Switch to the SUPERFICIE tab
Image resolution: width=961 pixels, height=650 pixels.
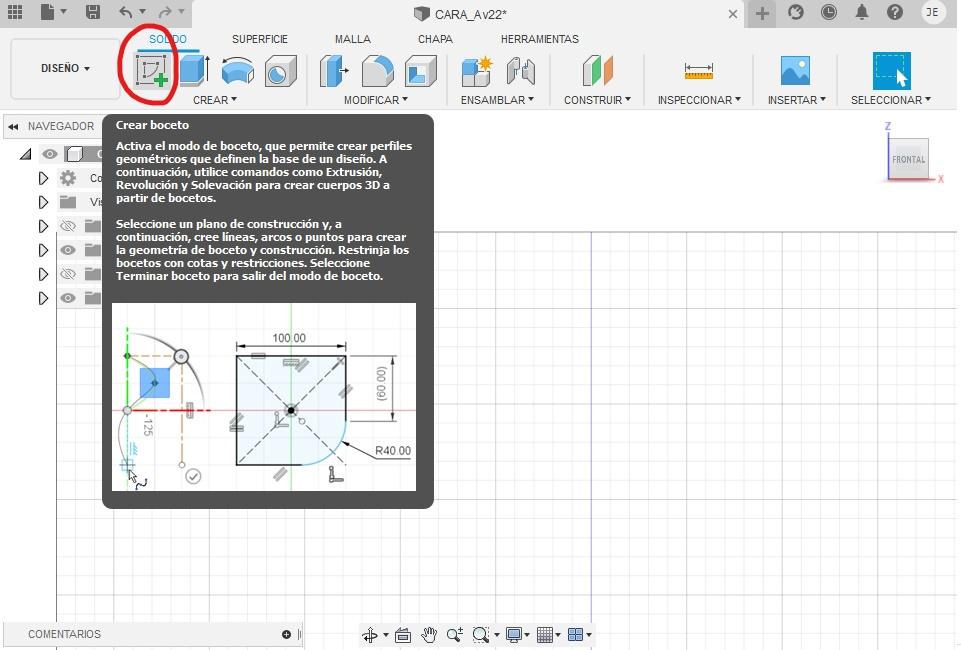pos(260,39)
